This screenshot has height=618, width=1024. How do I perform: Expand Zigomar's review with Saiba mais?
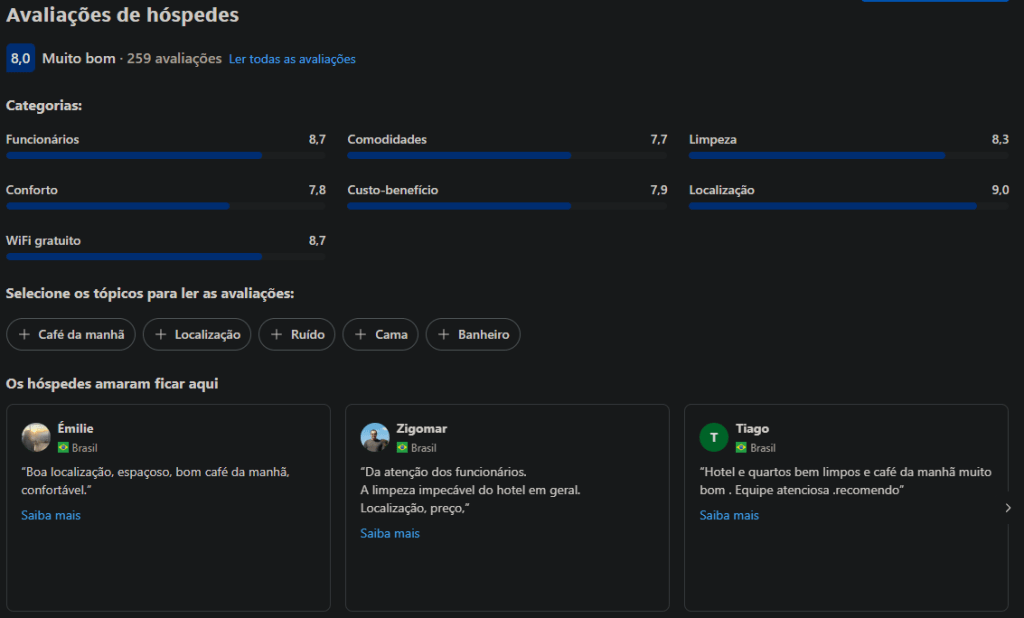coord(390,533)
